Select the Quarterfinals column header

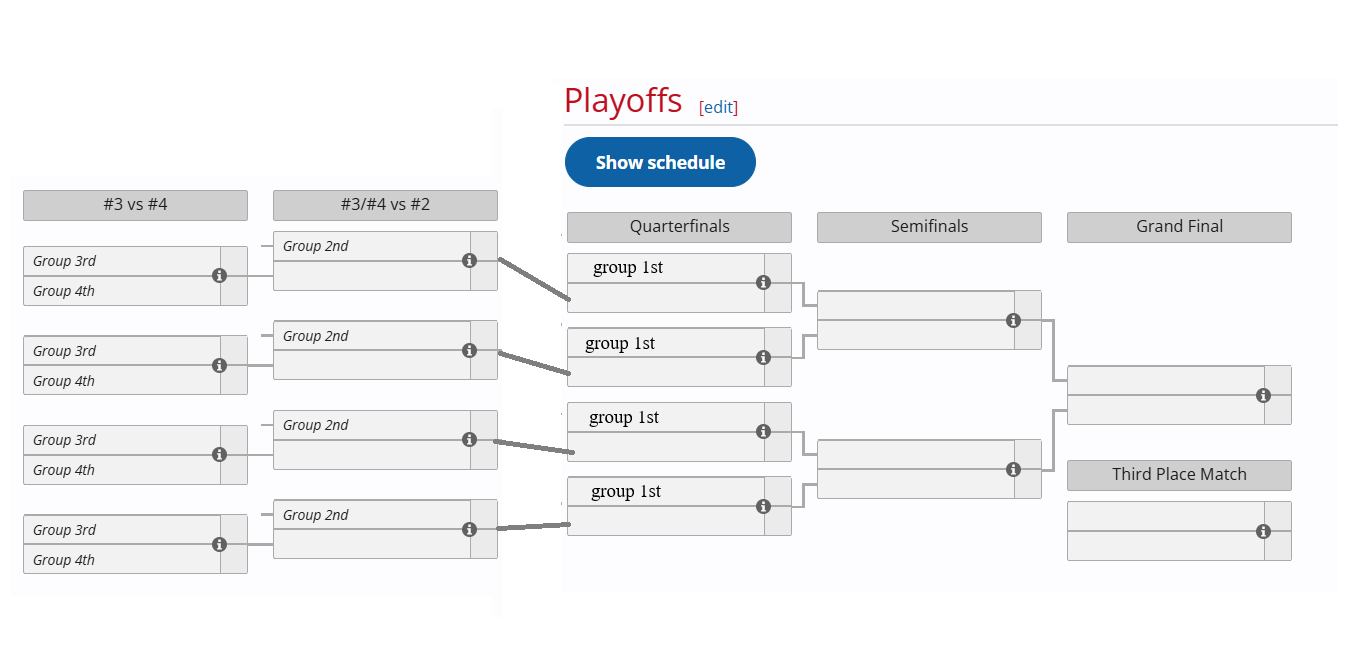pyautogui.click(x=679, y=227)
